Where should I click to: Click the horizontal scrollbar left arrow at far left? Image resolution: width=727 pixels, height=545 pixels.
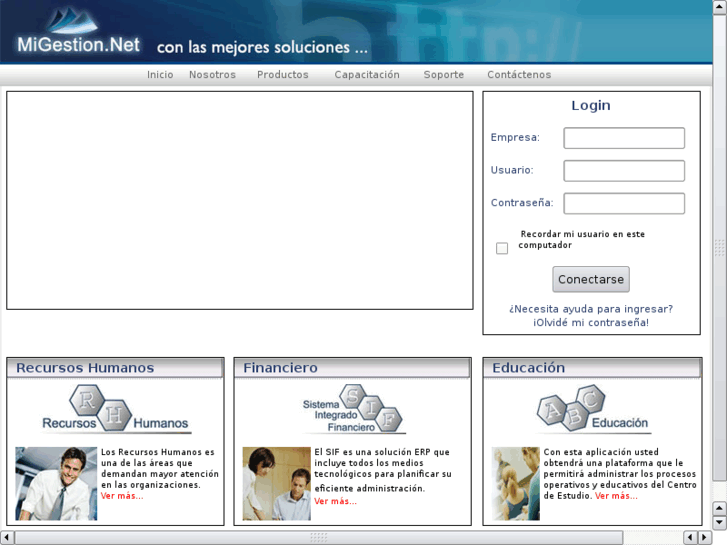point(7,538)
